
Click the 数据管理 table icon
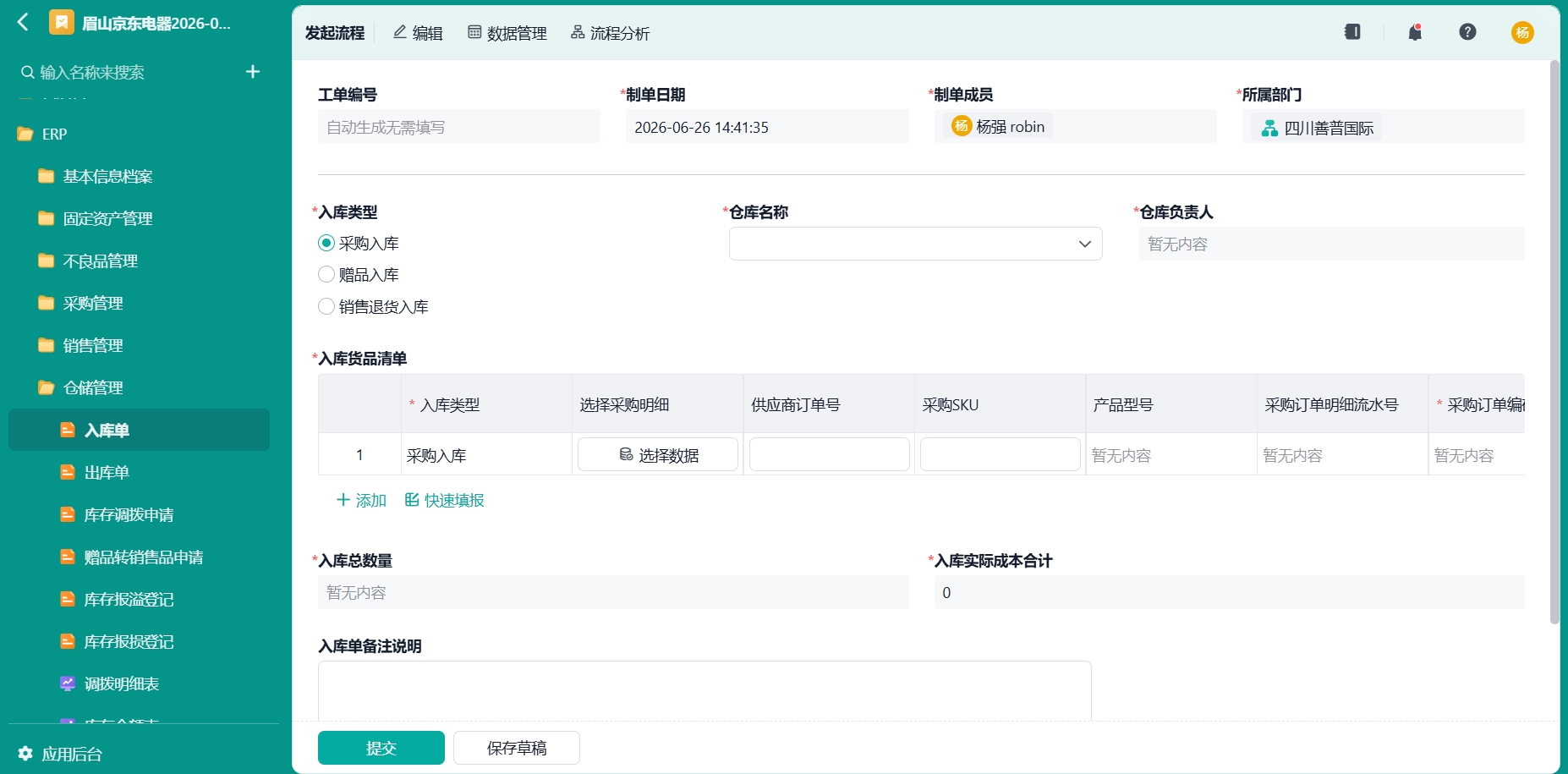click(x=474, y=32)
